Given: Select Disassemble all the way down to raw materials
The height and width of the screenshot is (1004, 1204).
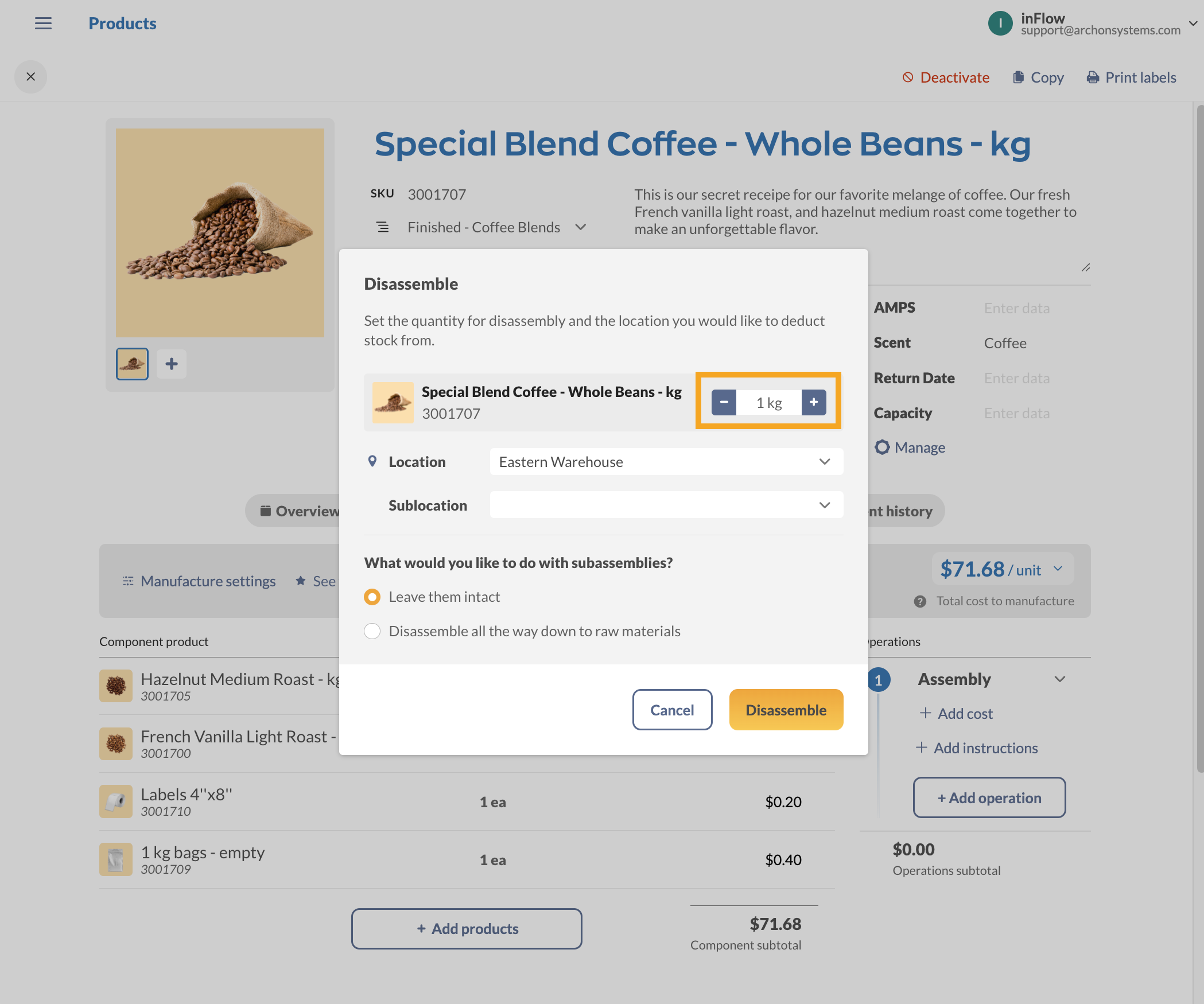Looking at the screenshot, I should coord(372,632).
